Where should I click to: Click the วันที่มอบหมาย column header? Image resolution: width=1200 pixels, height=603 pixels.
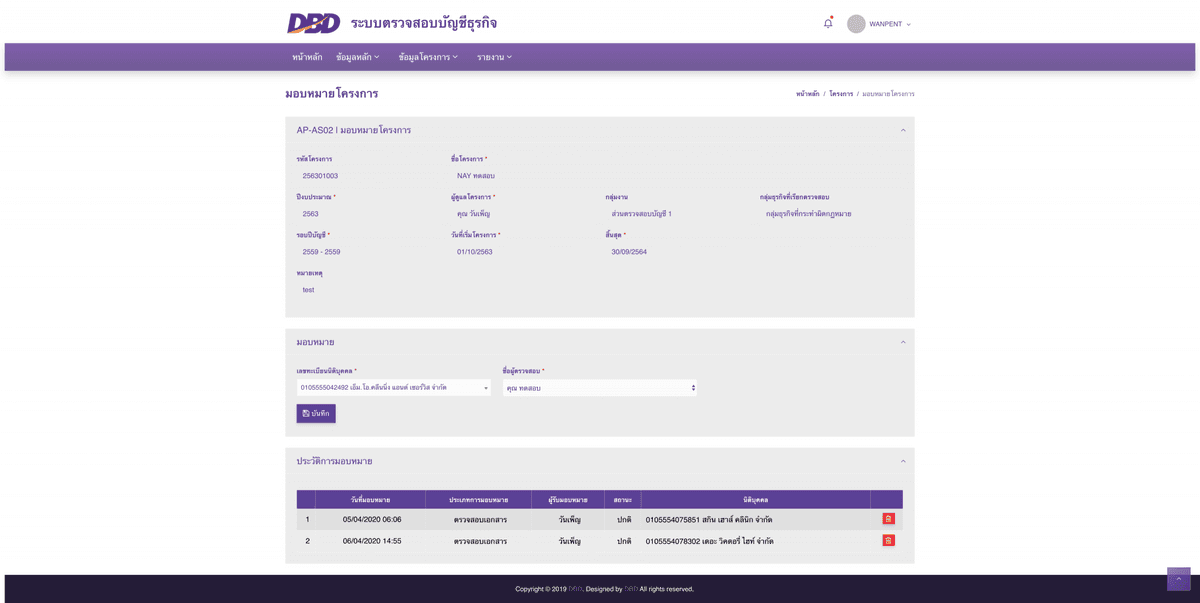pos(371,500)
